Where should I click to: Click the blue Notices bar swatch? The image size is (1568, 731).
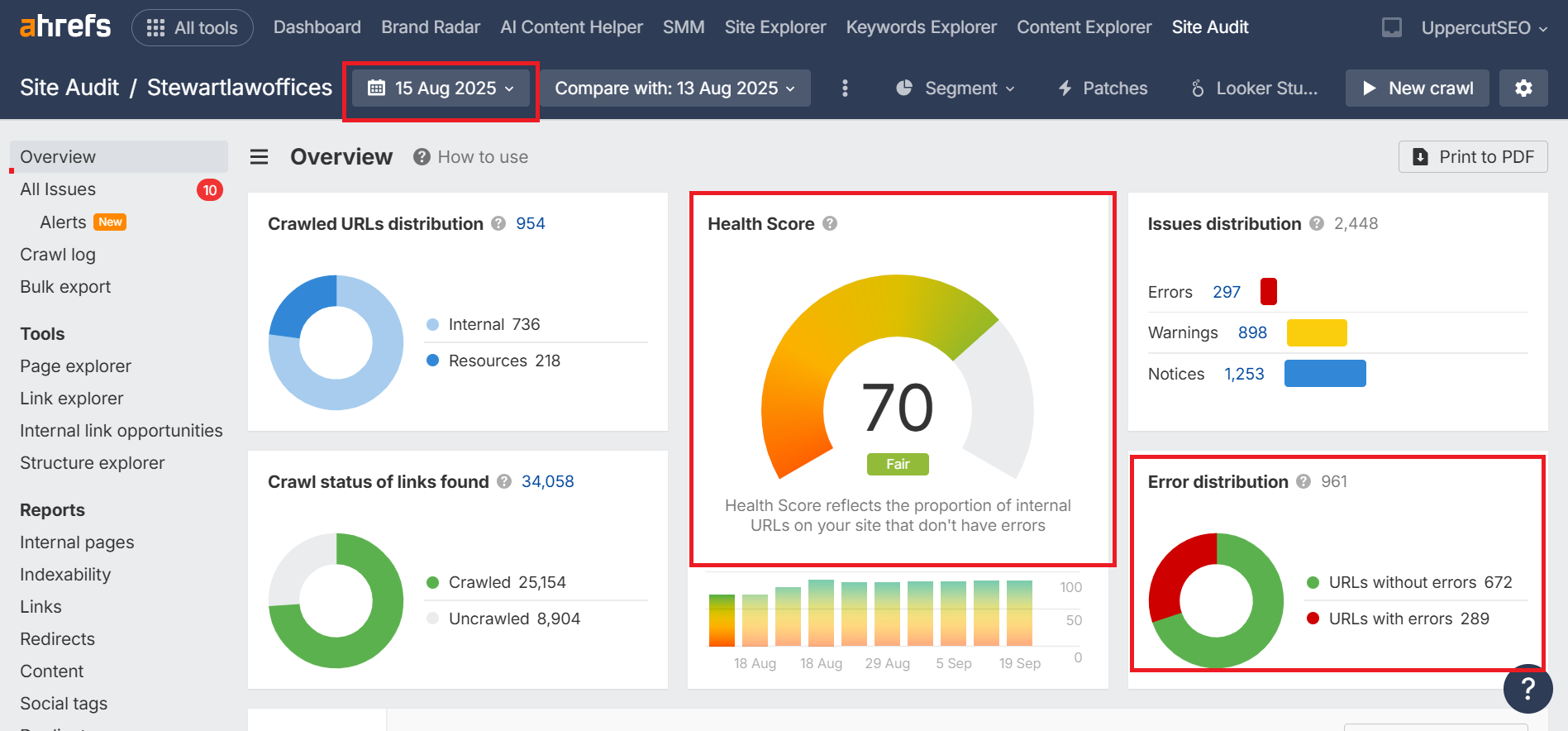click(1325, 373)
